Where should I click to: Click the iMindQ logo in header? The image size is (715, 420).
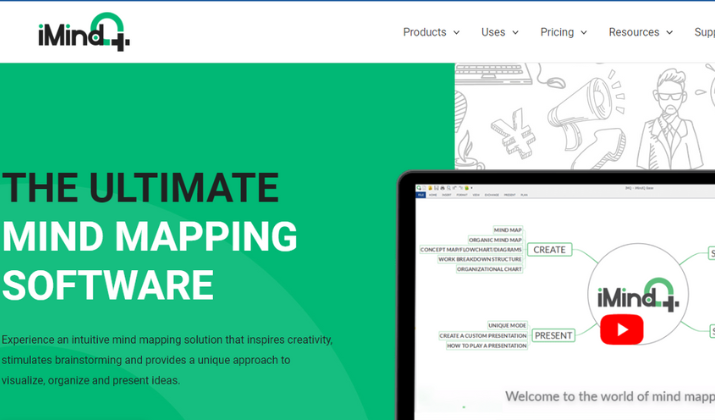click(x=84, y=31)
